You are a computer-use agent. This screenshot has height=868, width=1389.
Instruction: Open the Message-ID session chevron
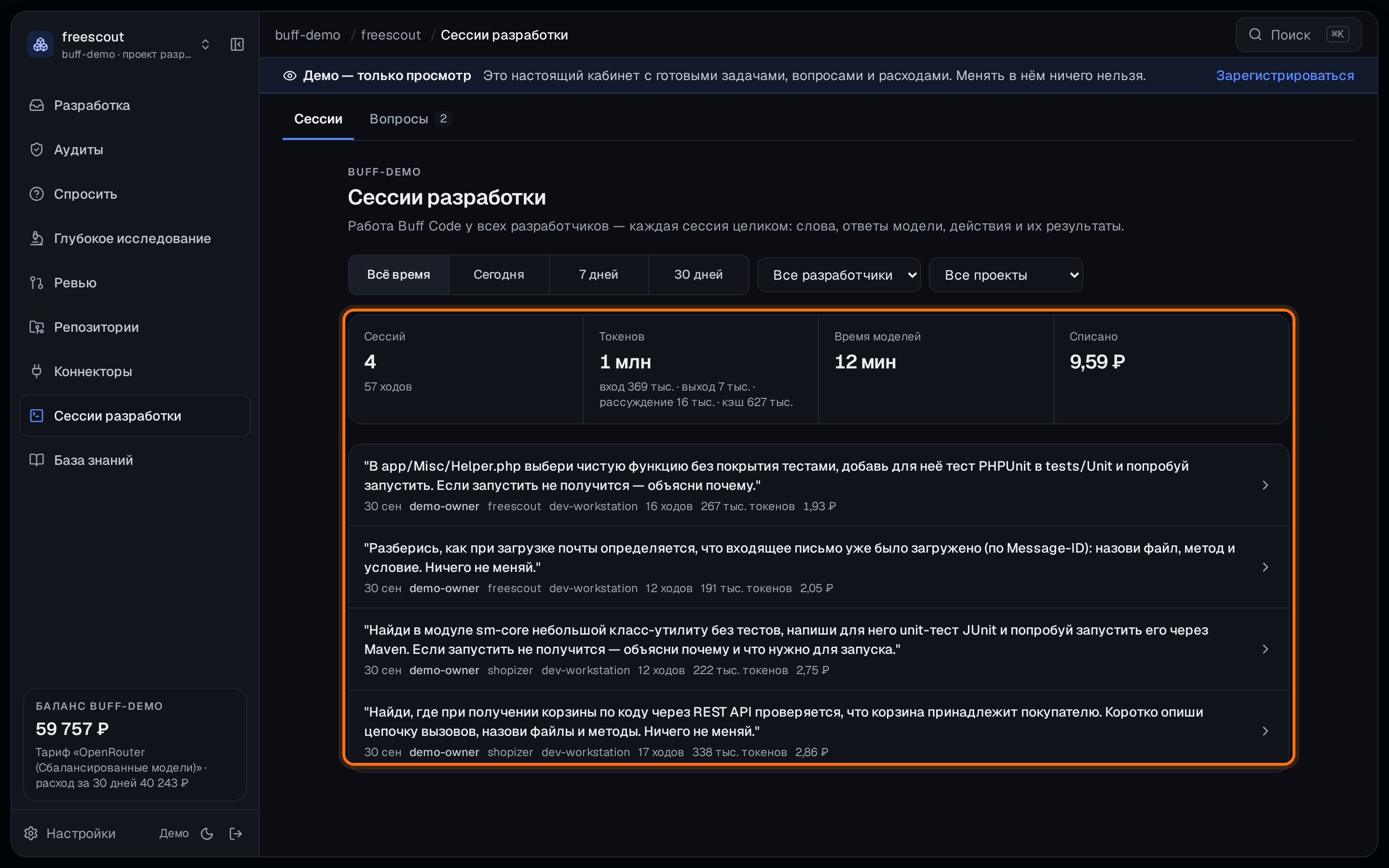(1265, 567)
